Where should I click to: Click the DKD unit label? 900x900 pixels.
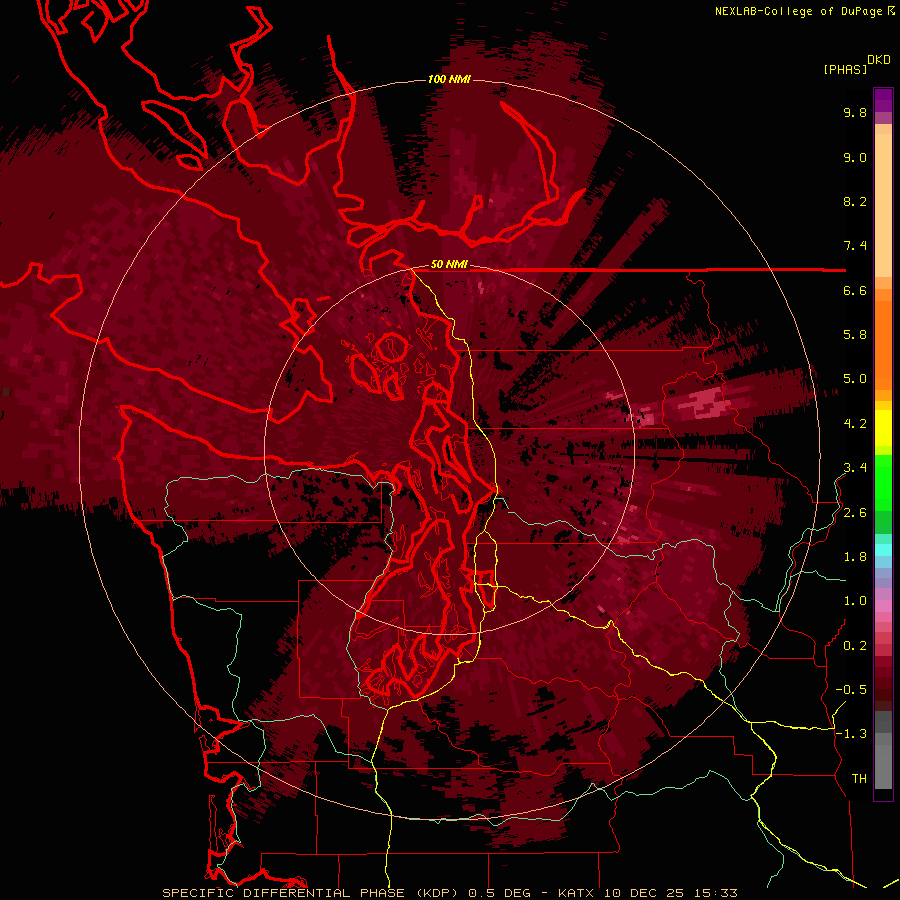click(x=879, y=60)
